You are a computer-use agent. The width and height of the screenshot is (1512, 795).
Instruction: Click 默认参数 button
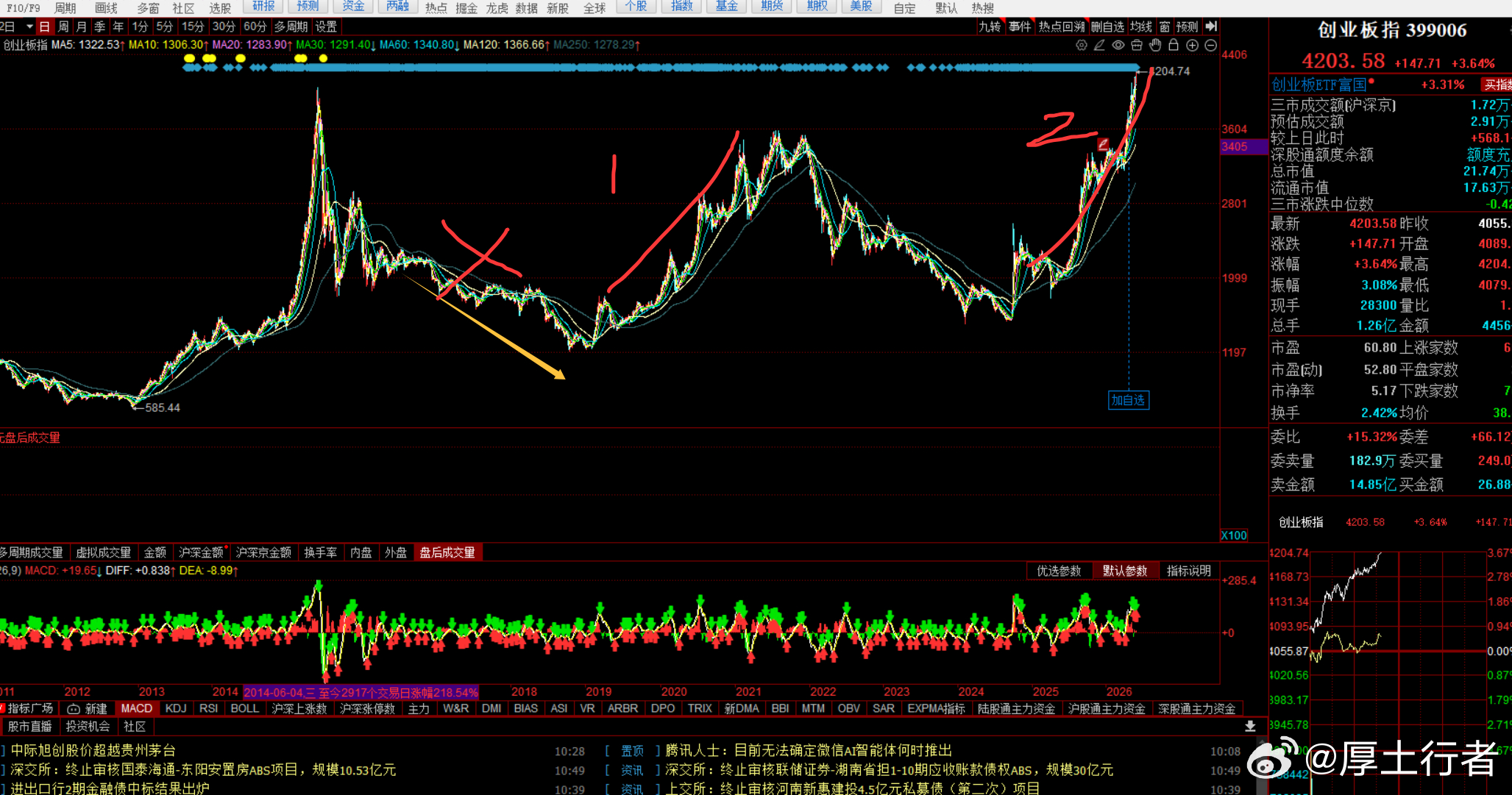click(1125, 571)
